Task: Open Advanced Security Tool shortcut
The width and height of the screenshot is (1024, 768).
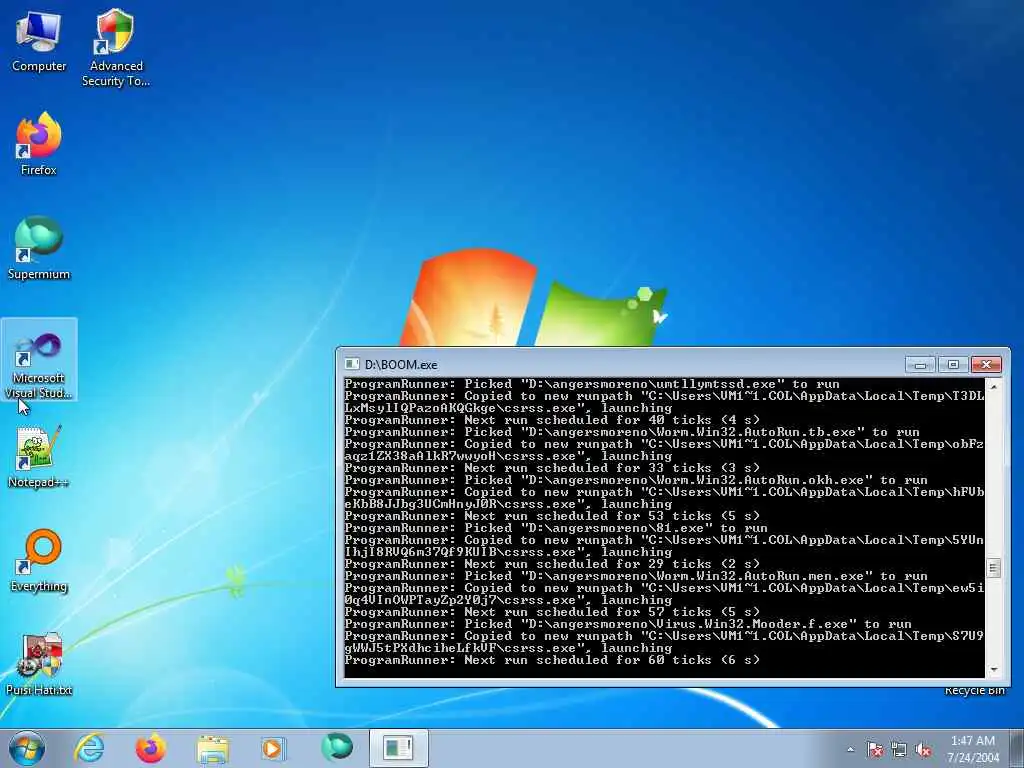Action: 116,47
